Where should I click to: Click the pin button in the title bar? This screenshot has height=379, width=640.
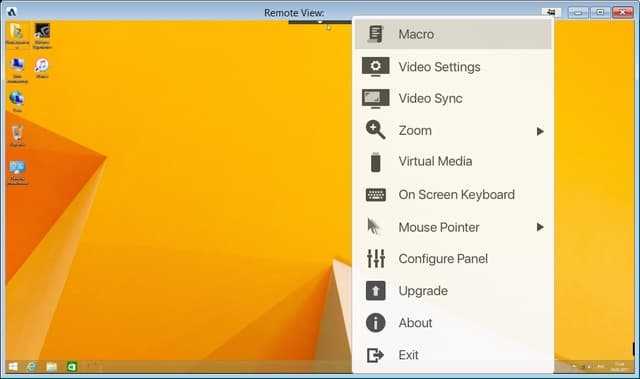coord(551,12)
